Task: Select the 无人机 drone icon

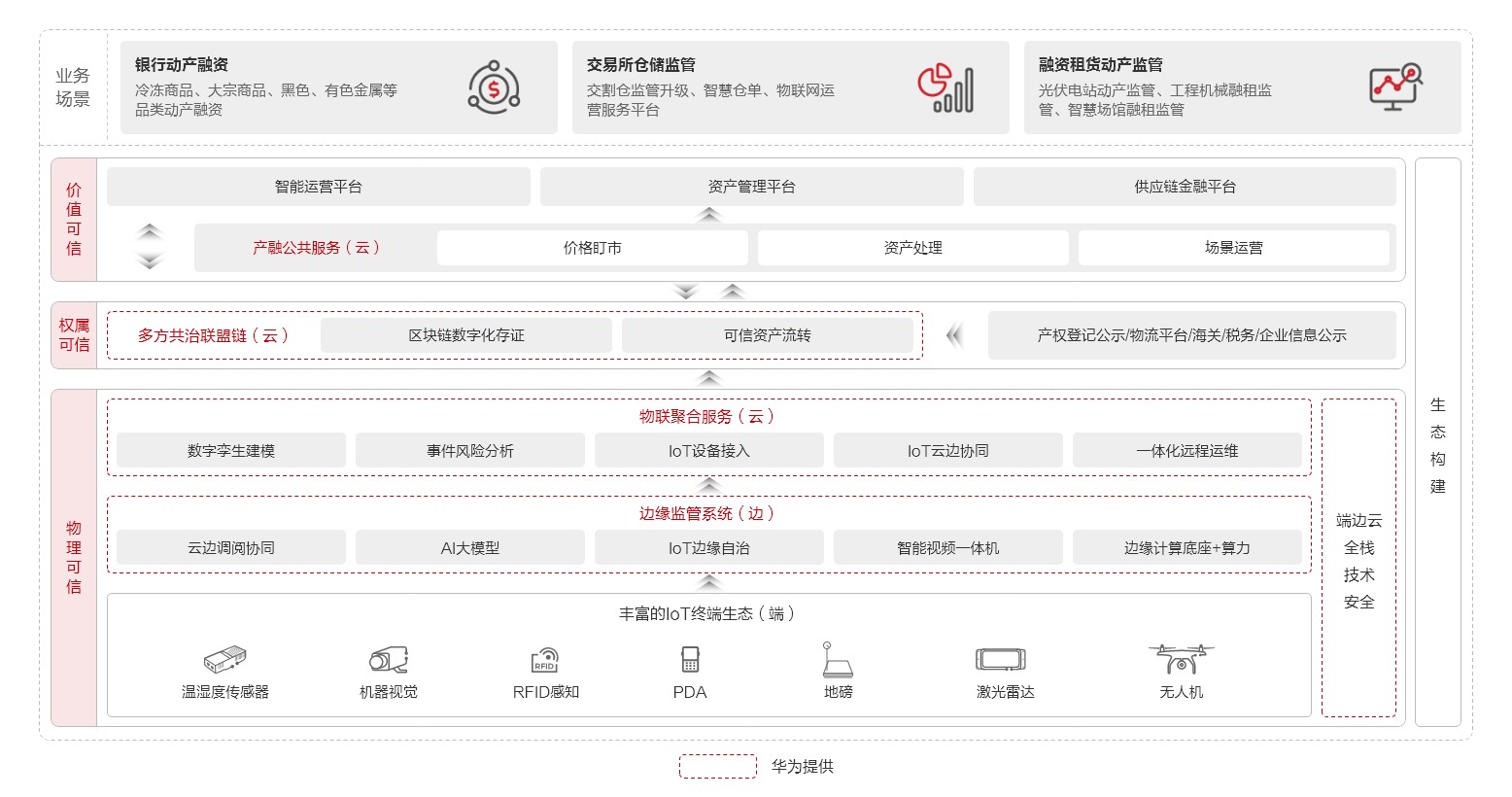Action: (x=1181, y=661)
